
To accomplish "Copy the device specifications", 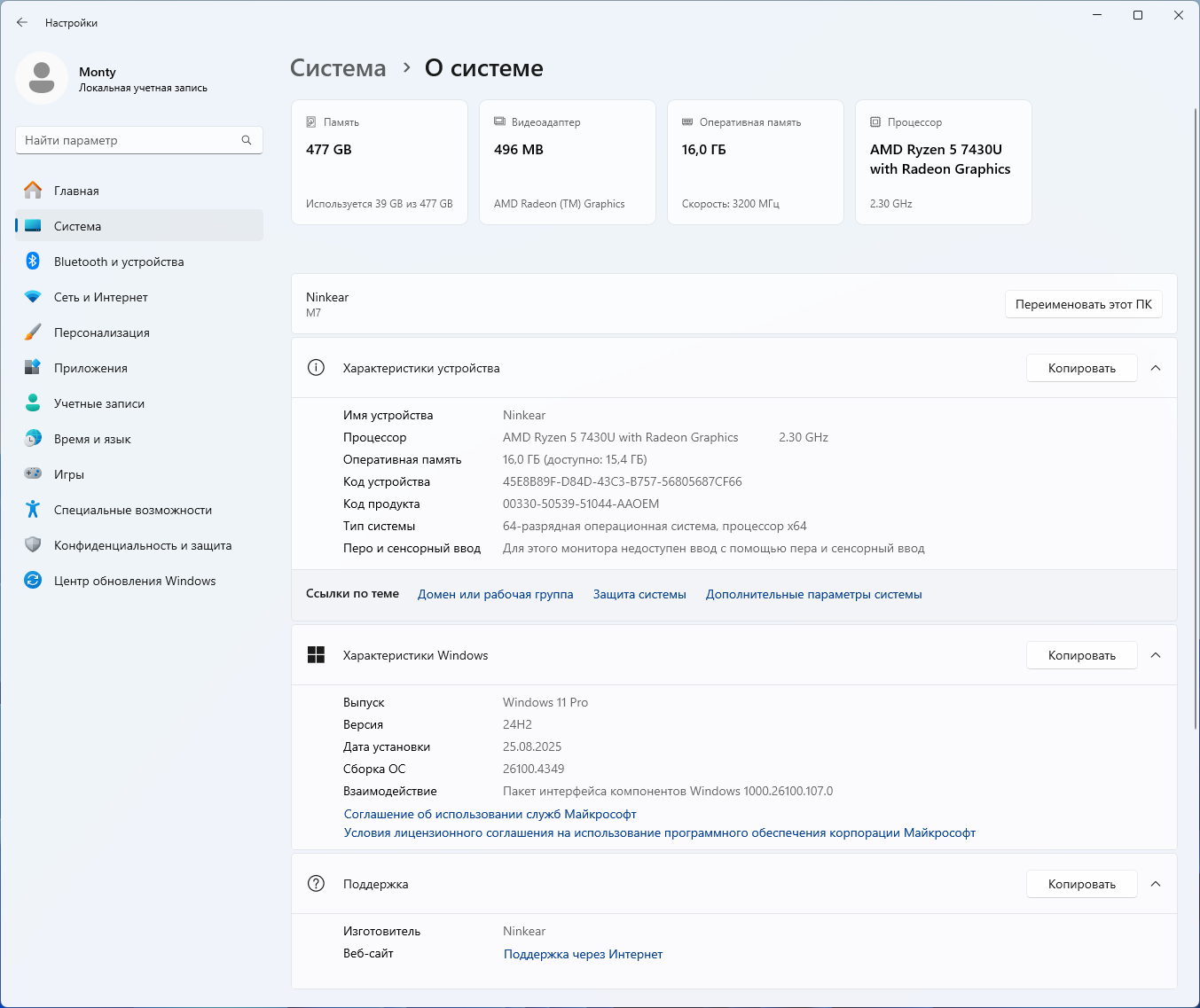I will [x=1081, y=368].
